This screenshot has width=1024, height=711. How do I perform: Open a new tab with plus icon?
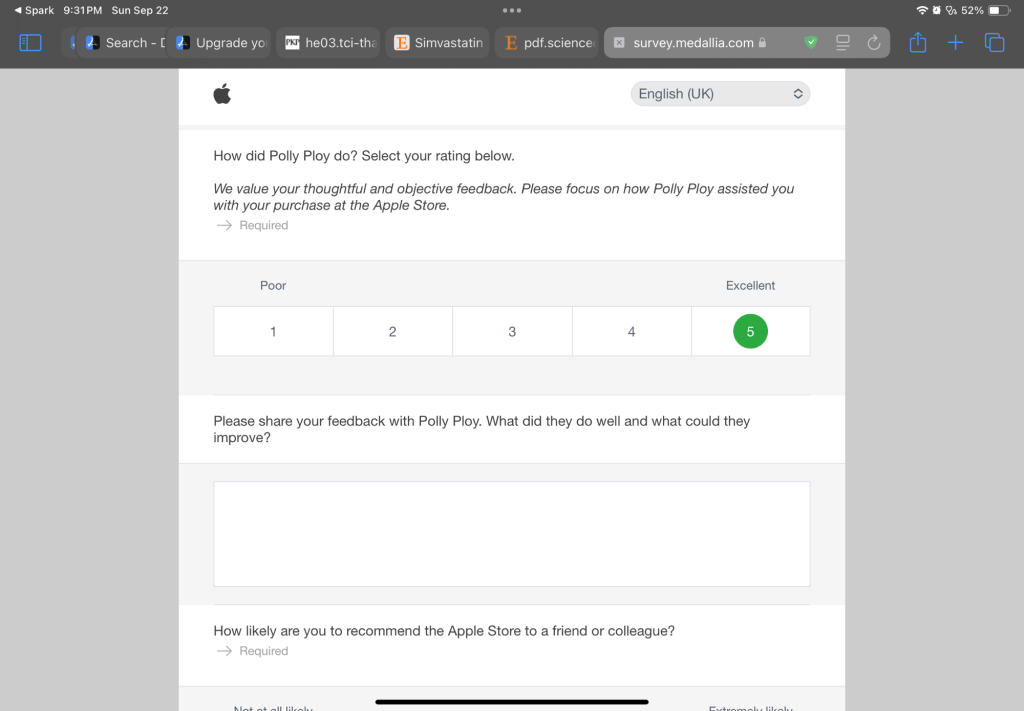pyautogui.click(x=956, y=43)
